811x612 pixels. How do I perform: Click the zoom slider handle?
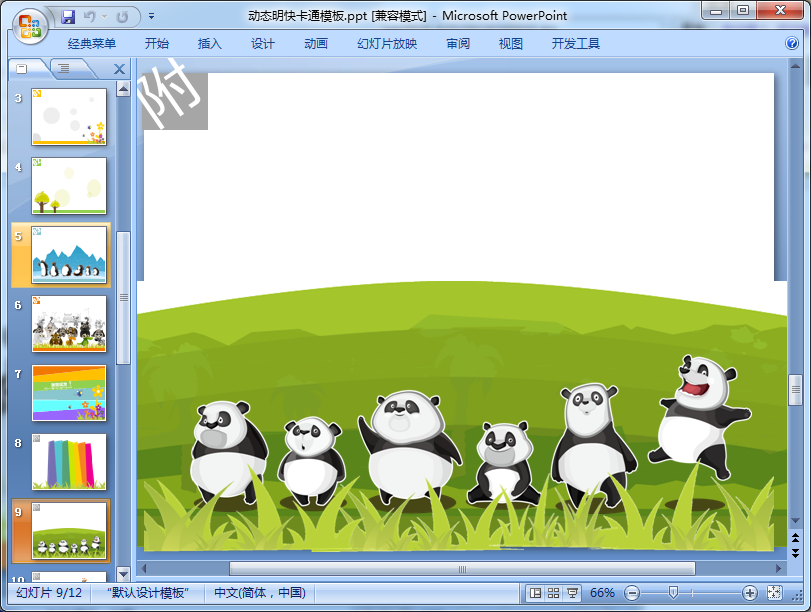coord(673,593)
